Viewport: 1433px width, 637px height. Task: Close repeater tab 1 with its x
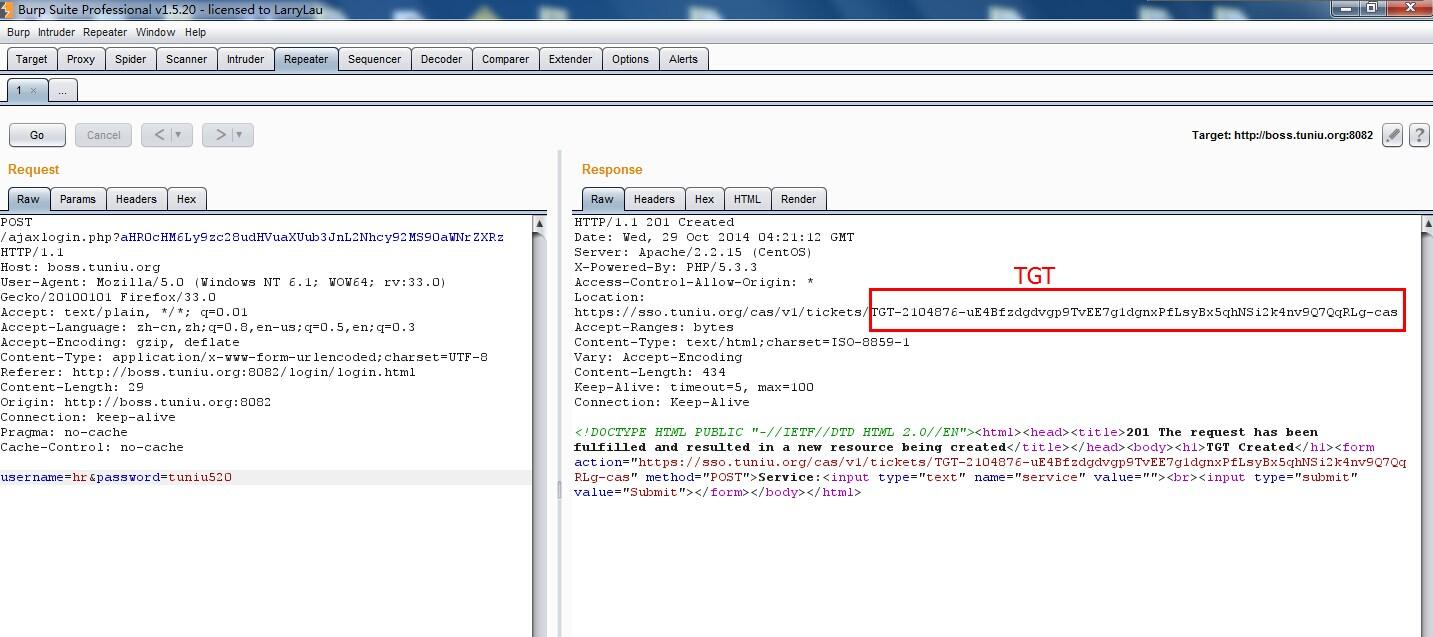[x=33, y=90]
